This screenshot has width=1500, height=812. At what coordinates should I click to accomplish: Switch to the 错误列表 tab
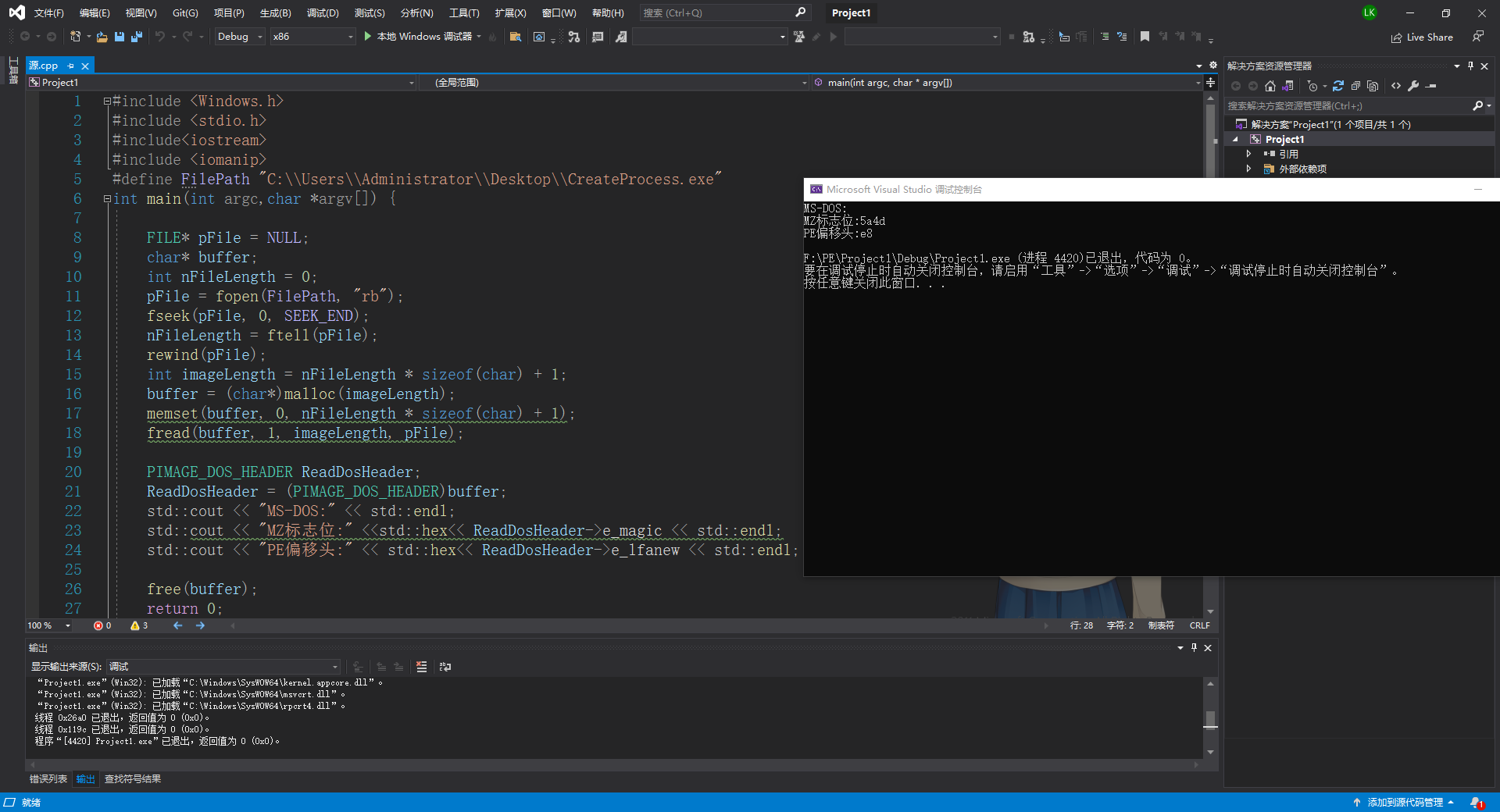(48, 779)
